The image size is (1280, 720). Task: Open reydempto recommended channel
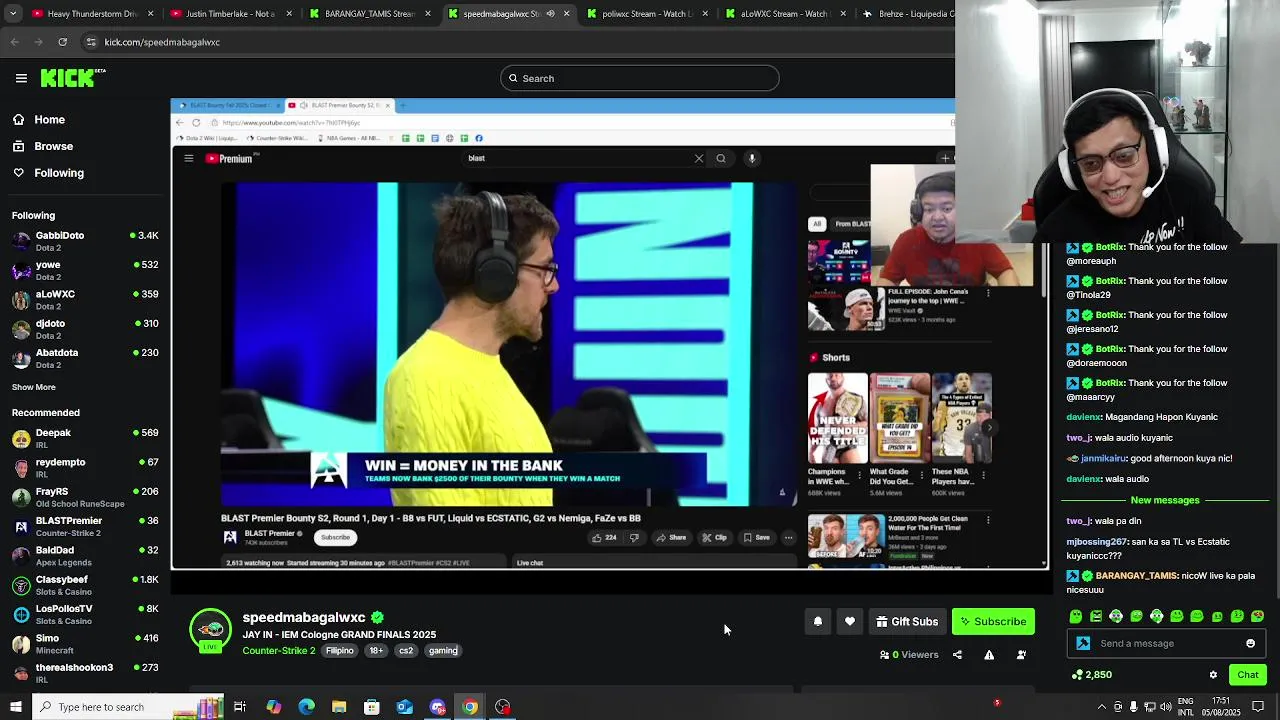85,467
